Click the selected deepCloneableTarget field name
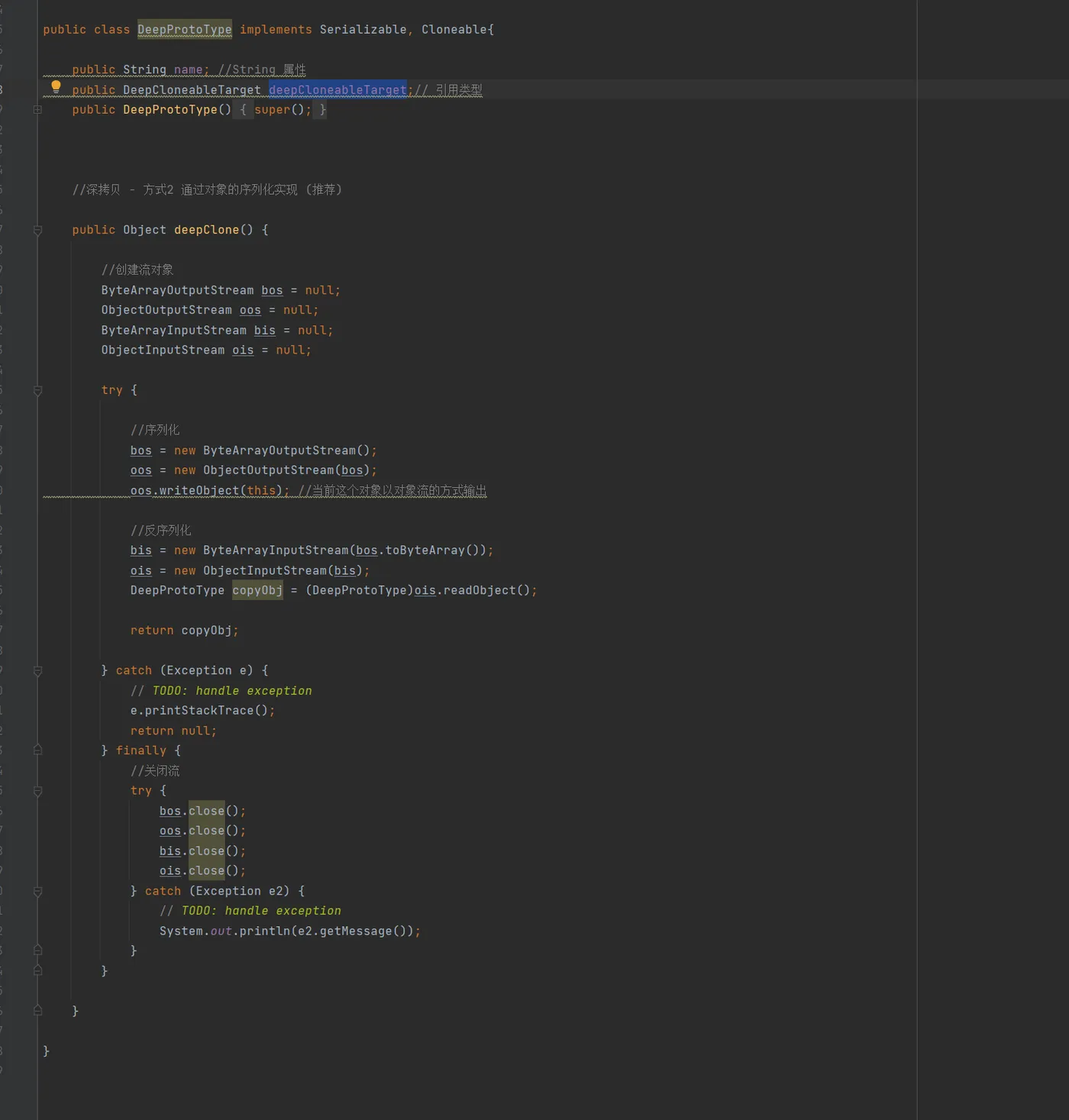The height and width of the screenshot is (1120, 1069). pos(337,90)
